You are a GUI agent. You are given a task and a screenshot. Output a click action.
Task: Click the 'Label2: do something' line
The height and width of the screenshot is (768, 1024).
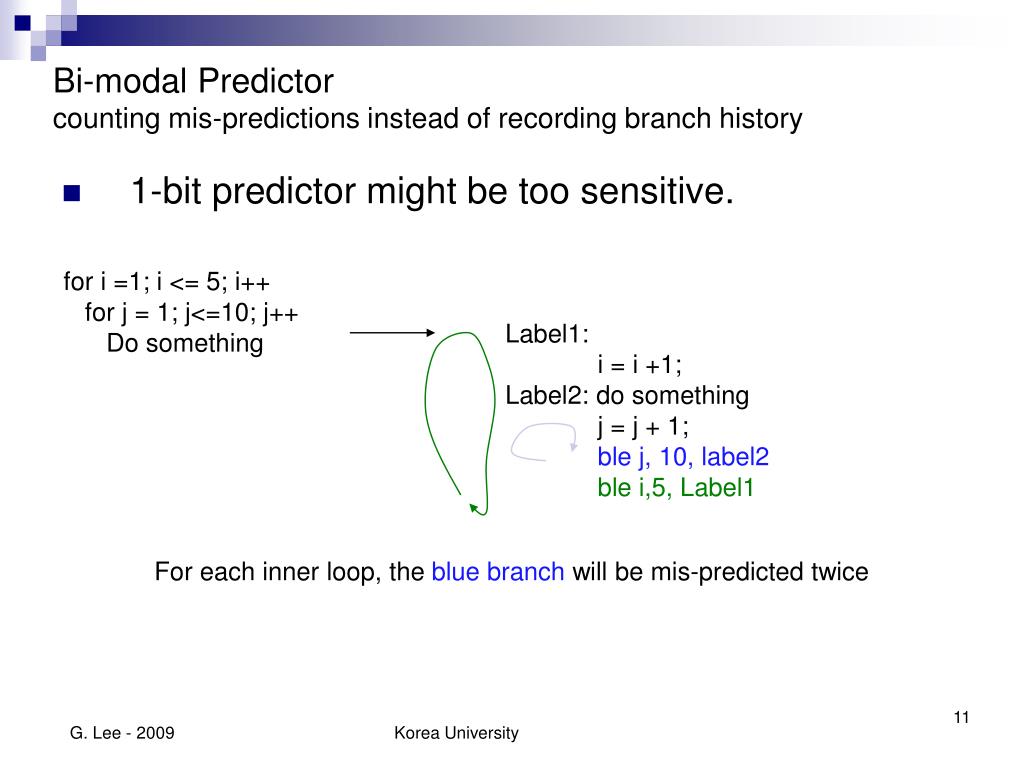pyautogui.click(x=627, y=396)
